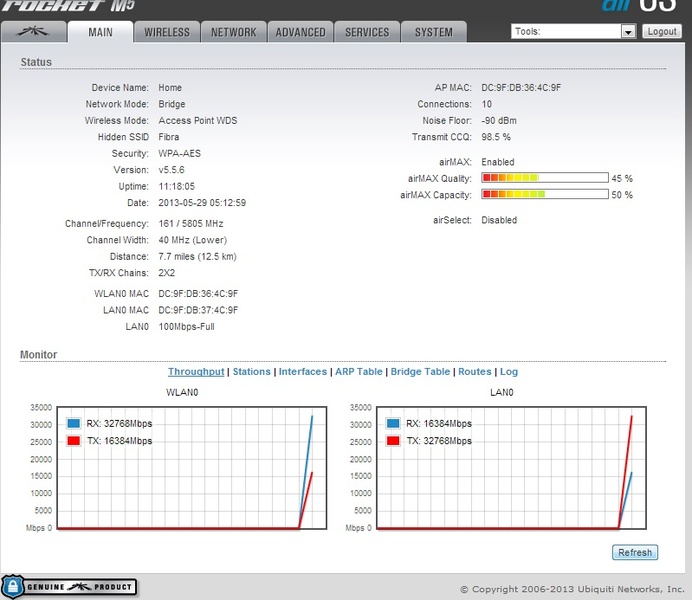This screenshot has width=692, height=600.
Task: Click WLAN0 red TX legend swatch
Action: click(73, 441)
